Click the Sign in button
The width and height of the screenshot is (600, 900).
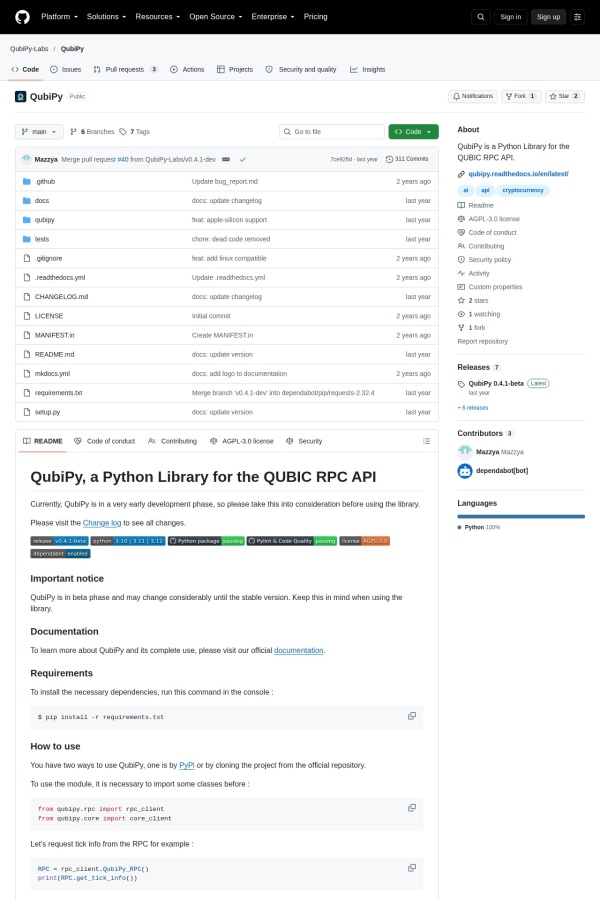510,17
